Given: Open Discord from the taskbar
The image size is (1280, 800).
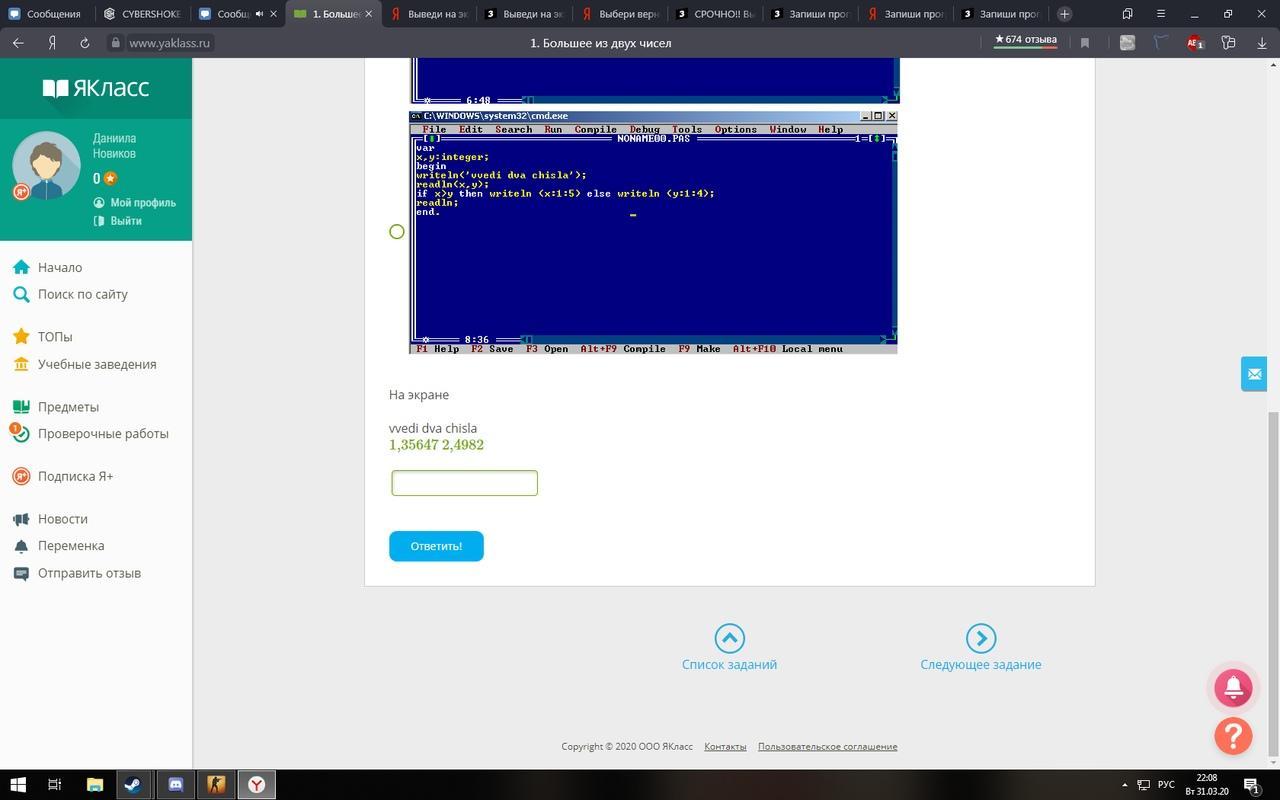Looking at the screenshot, I should pos(175,785).
